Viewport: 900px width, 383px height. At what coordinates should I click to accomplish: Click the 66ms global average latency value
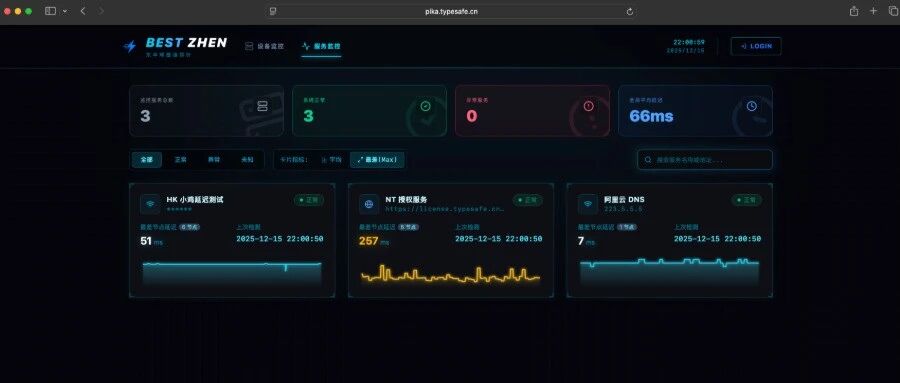pyautogui.click(x=651, y=117)
